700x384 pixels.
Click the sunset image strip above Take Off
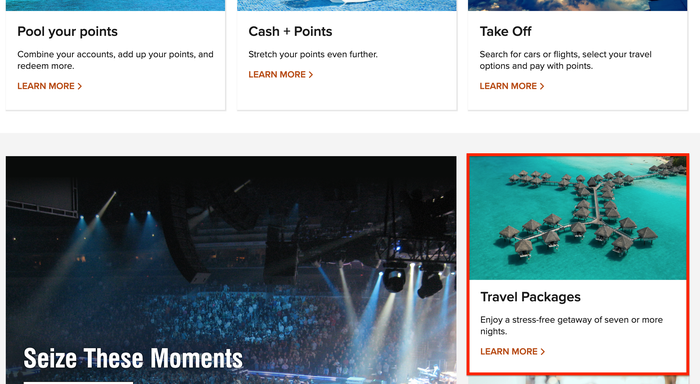click(x=578, y=5)
